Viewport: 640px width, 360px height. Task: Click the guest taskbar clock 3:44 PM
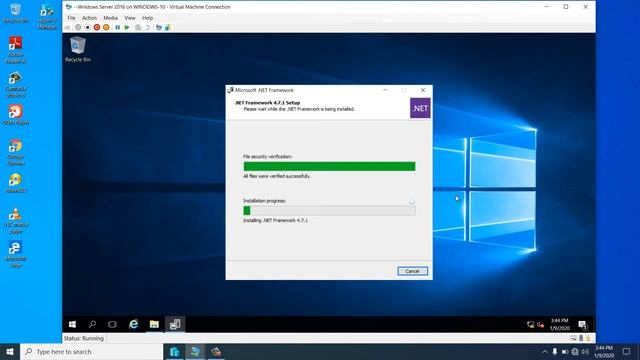559,324
